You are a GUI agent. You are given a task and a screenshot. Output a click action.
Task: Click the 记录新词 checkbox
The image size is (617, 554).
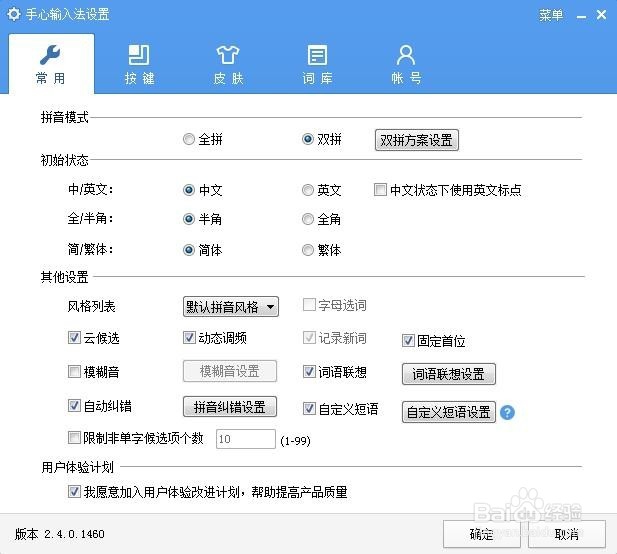point(309,337)
